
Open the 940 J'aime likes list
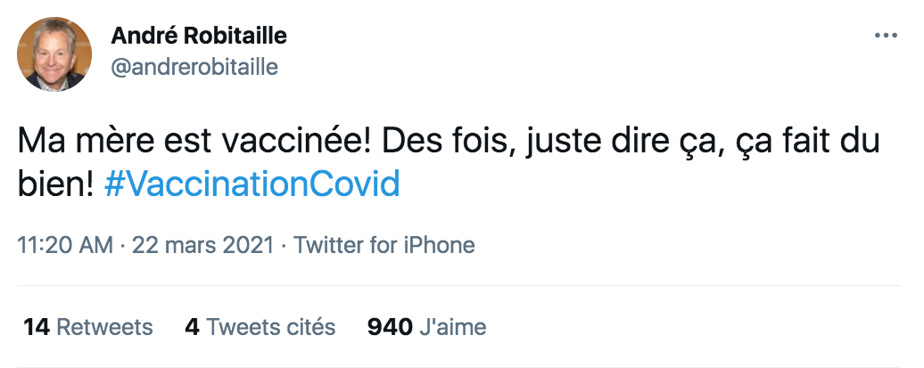(427, 327)
